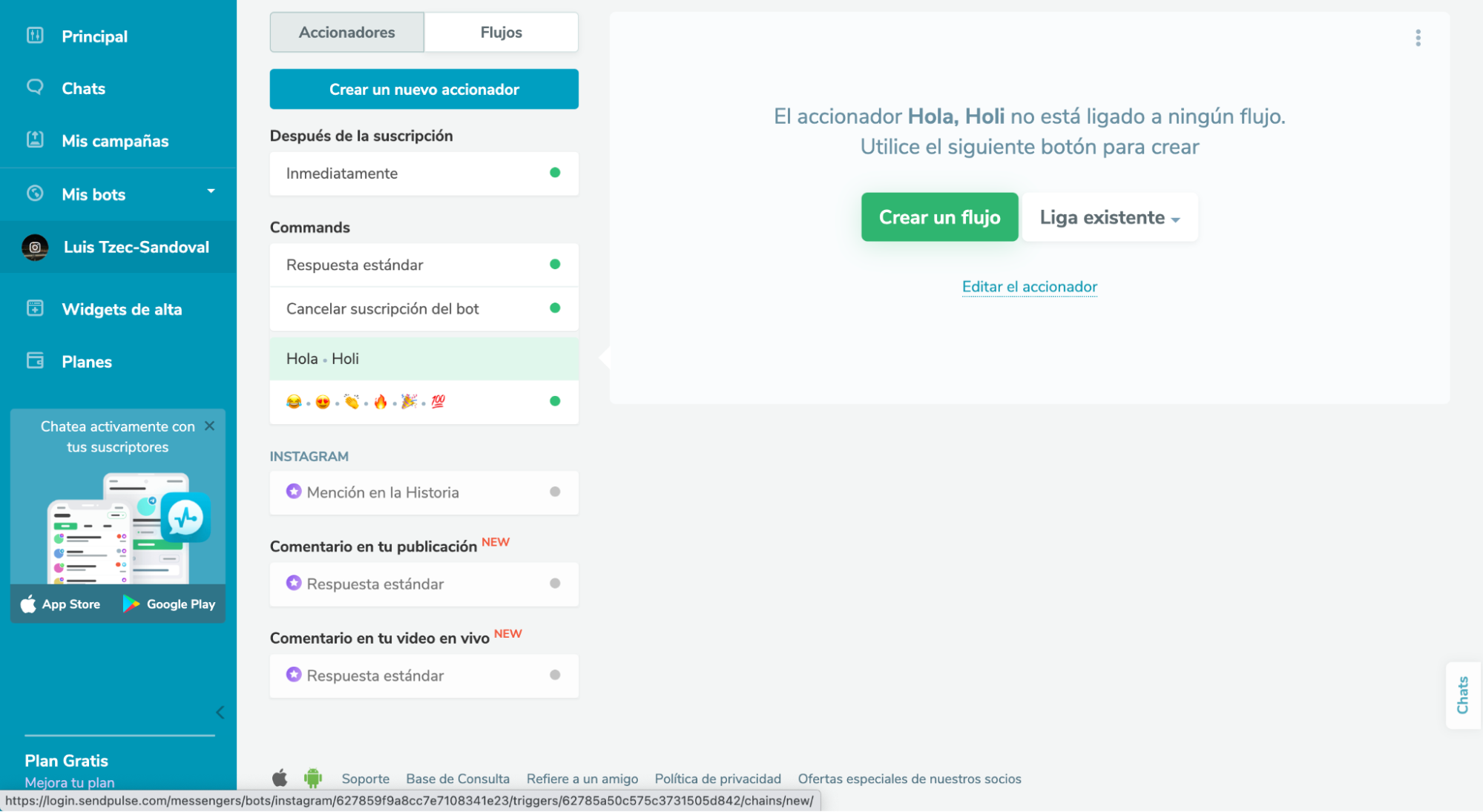
Task: Close the Chatea activamente promo banner
Action: coord(209,426)
